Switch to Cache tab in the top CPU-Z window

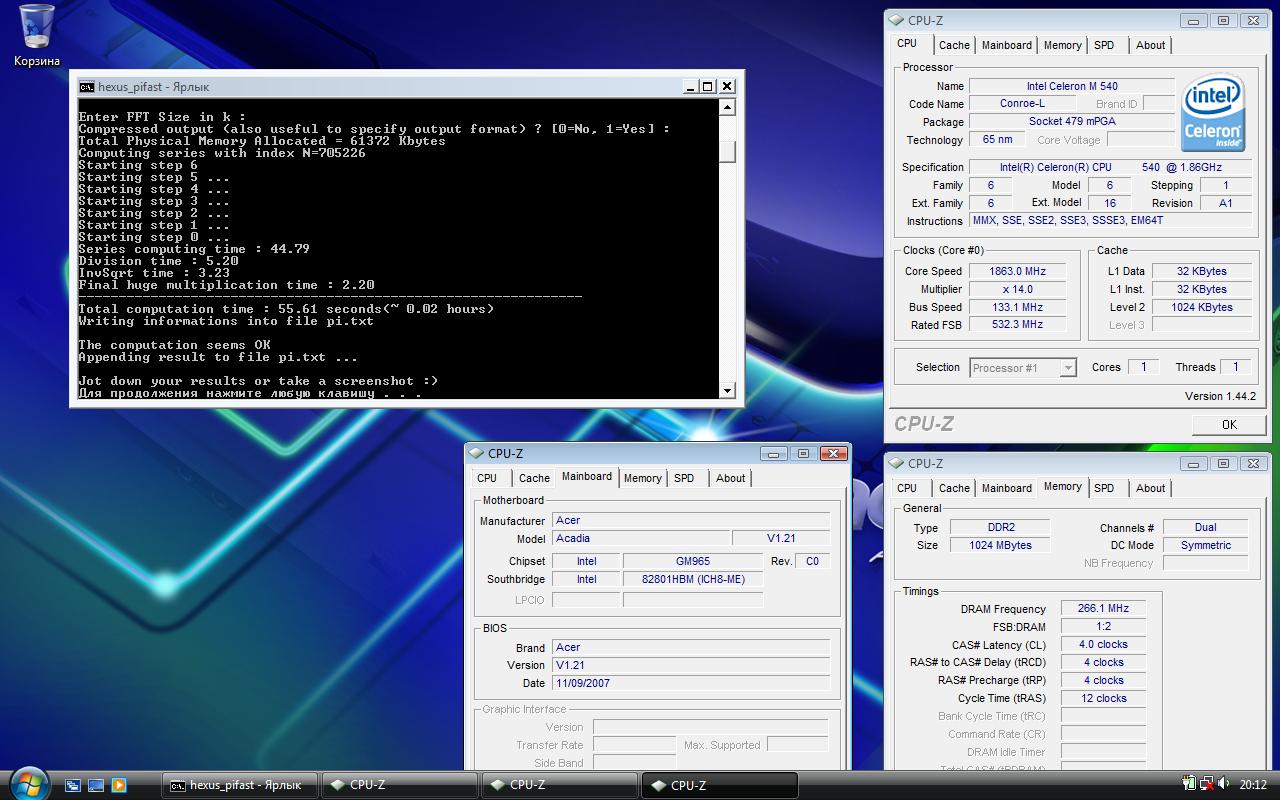954,45
